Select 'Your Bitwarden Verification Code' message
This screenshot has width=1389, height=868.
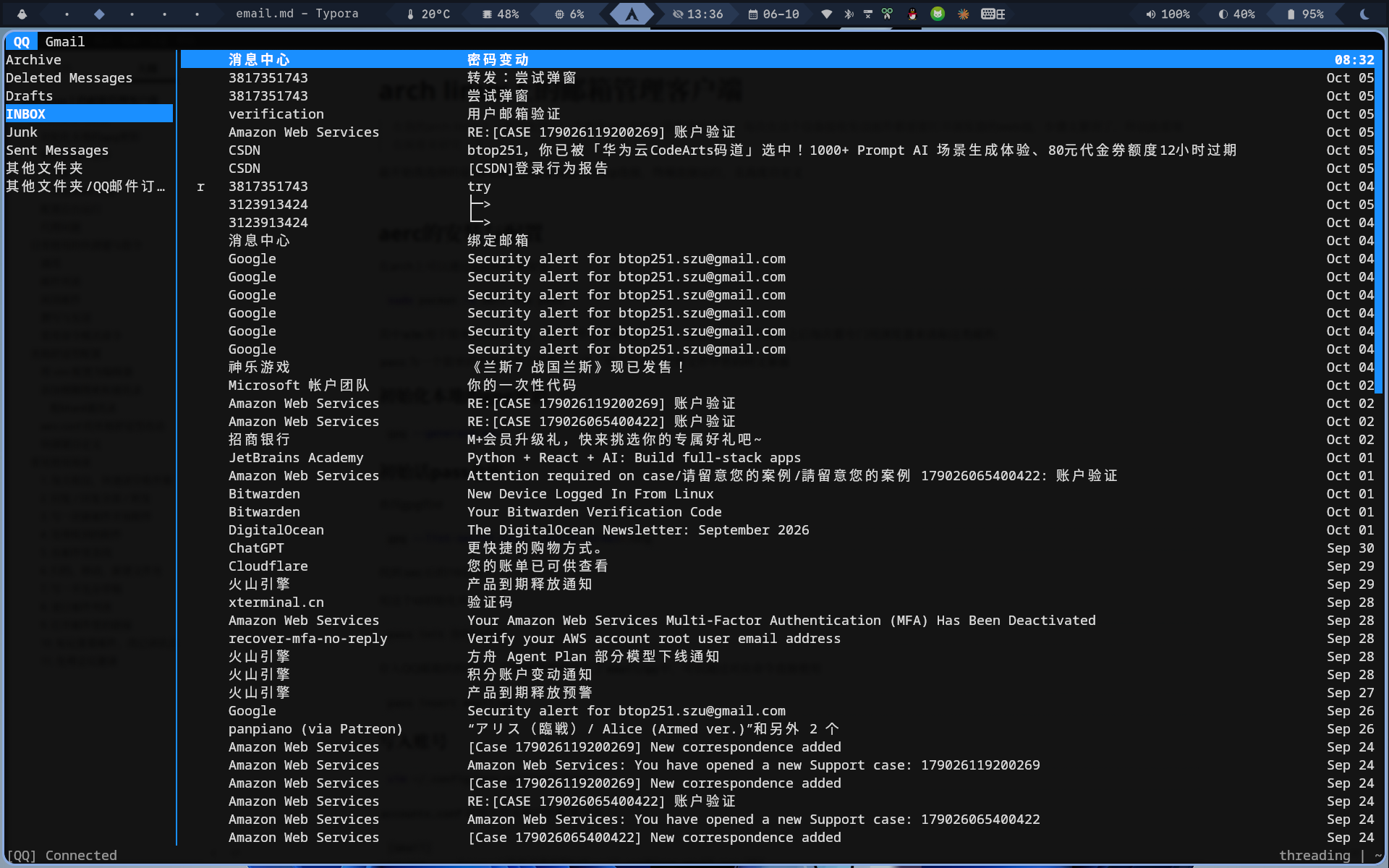(x=779, y=512)
